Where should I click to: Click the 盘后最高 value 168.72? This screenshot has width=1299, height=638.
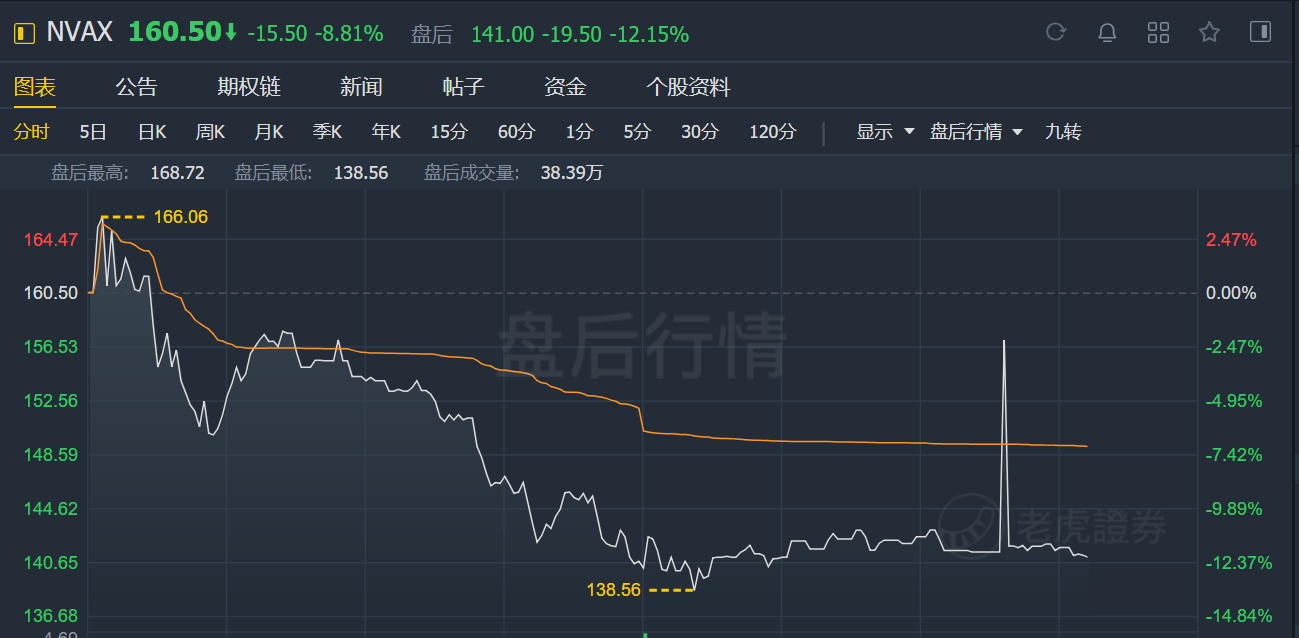click(177, 173)
